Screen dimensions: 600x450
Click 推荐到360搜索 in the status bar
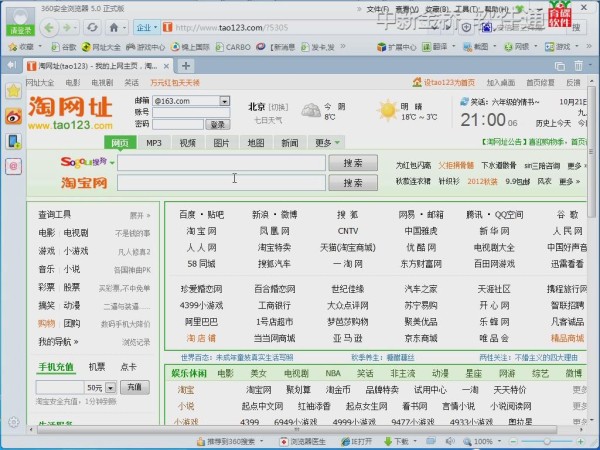225,442
